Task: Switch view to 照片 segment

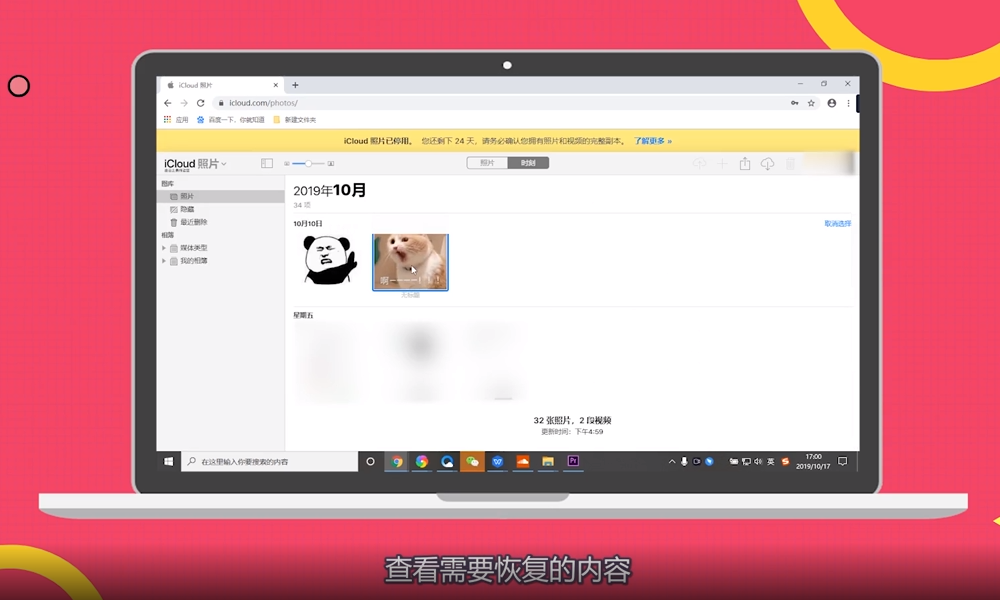Action: (x=487, y=163)
